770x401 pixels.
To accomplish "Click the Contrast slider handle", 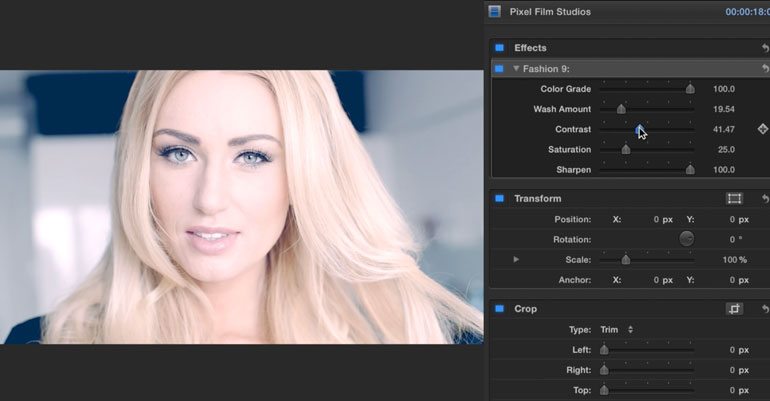I will pyautogui.click(x=639, y=129).
